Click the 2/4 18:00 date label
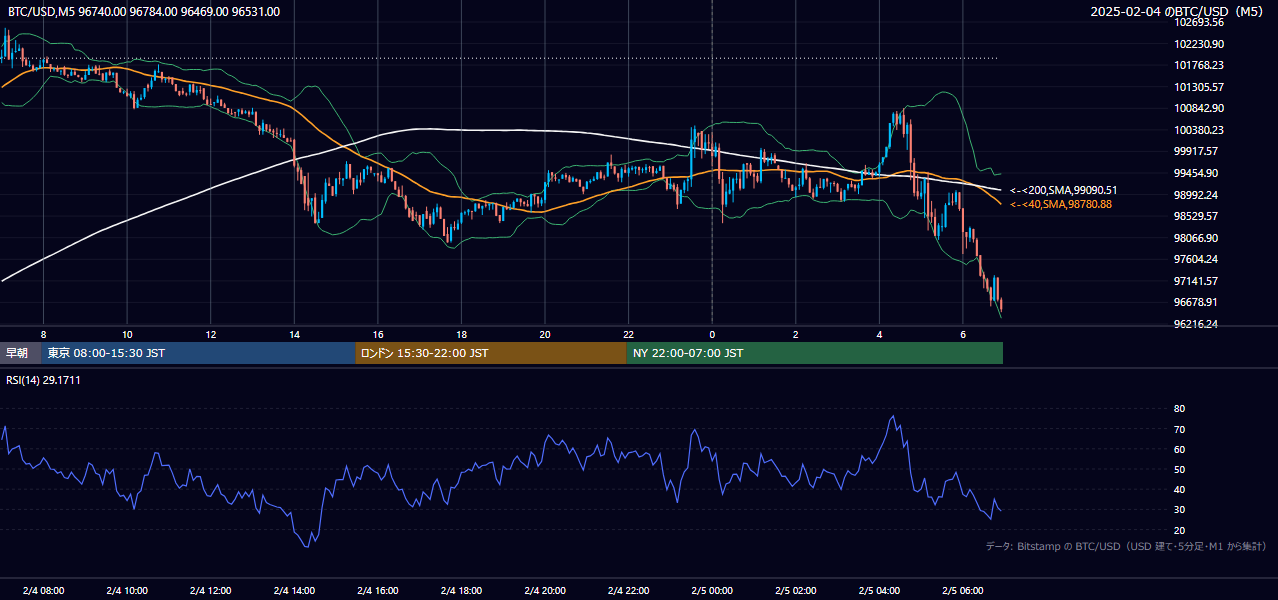1278x600 pixels. 461,591
